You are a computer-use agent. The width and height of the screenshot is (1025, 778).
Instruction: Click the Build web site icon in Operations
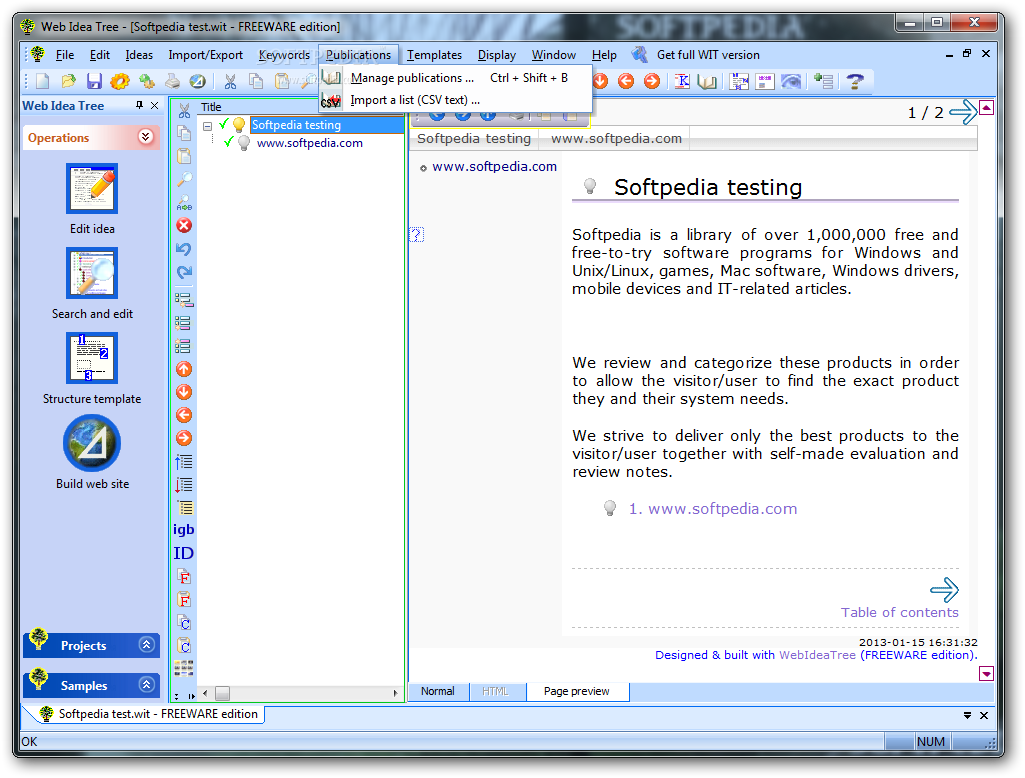tap(92, 443)
